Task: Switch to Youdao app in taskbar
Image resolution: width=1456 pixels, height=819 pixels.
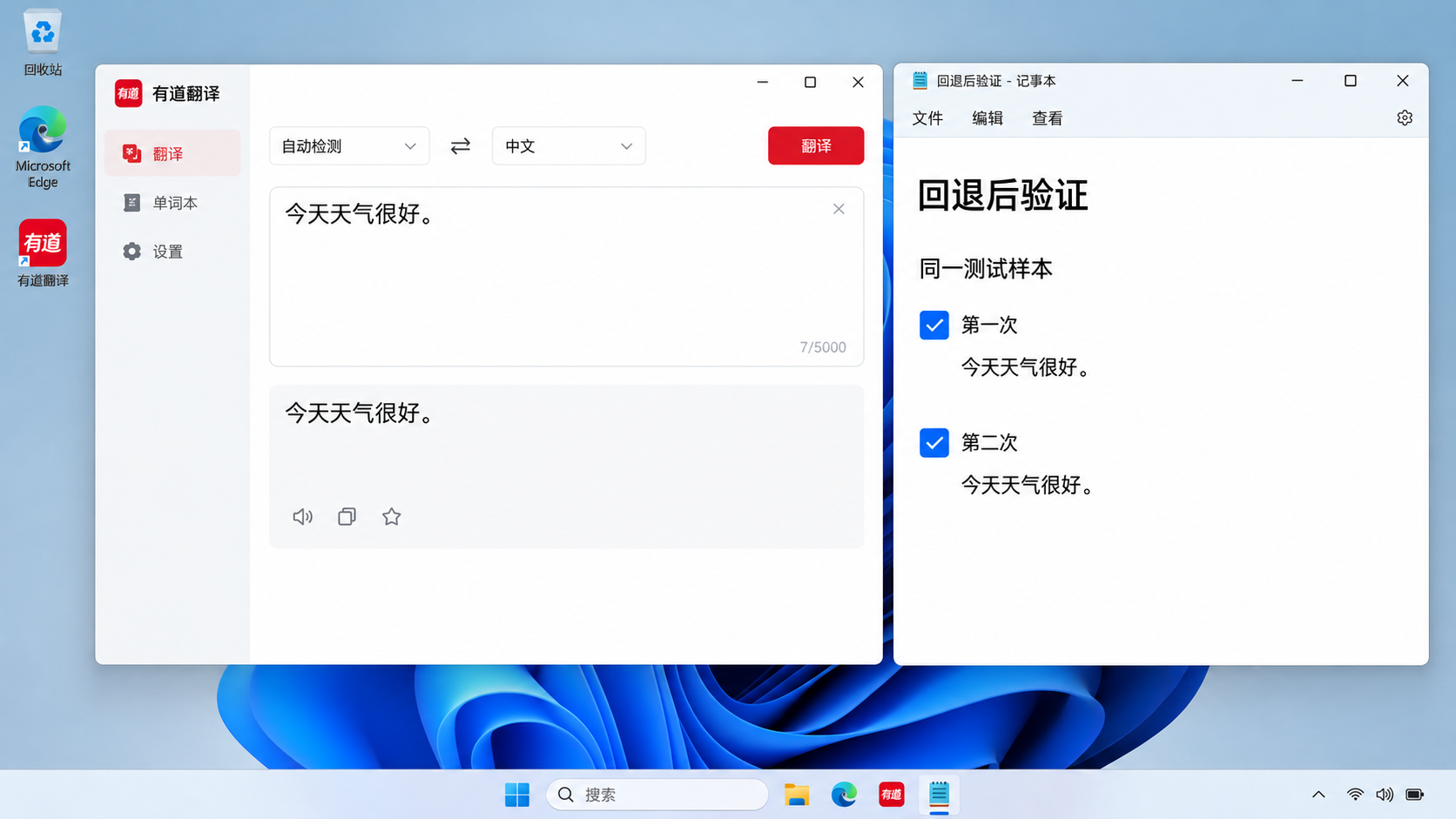Action: click(x=892, y=795)
